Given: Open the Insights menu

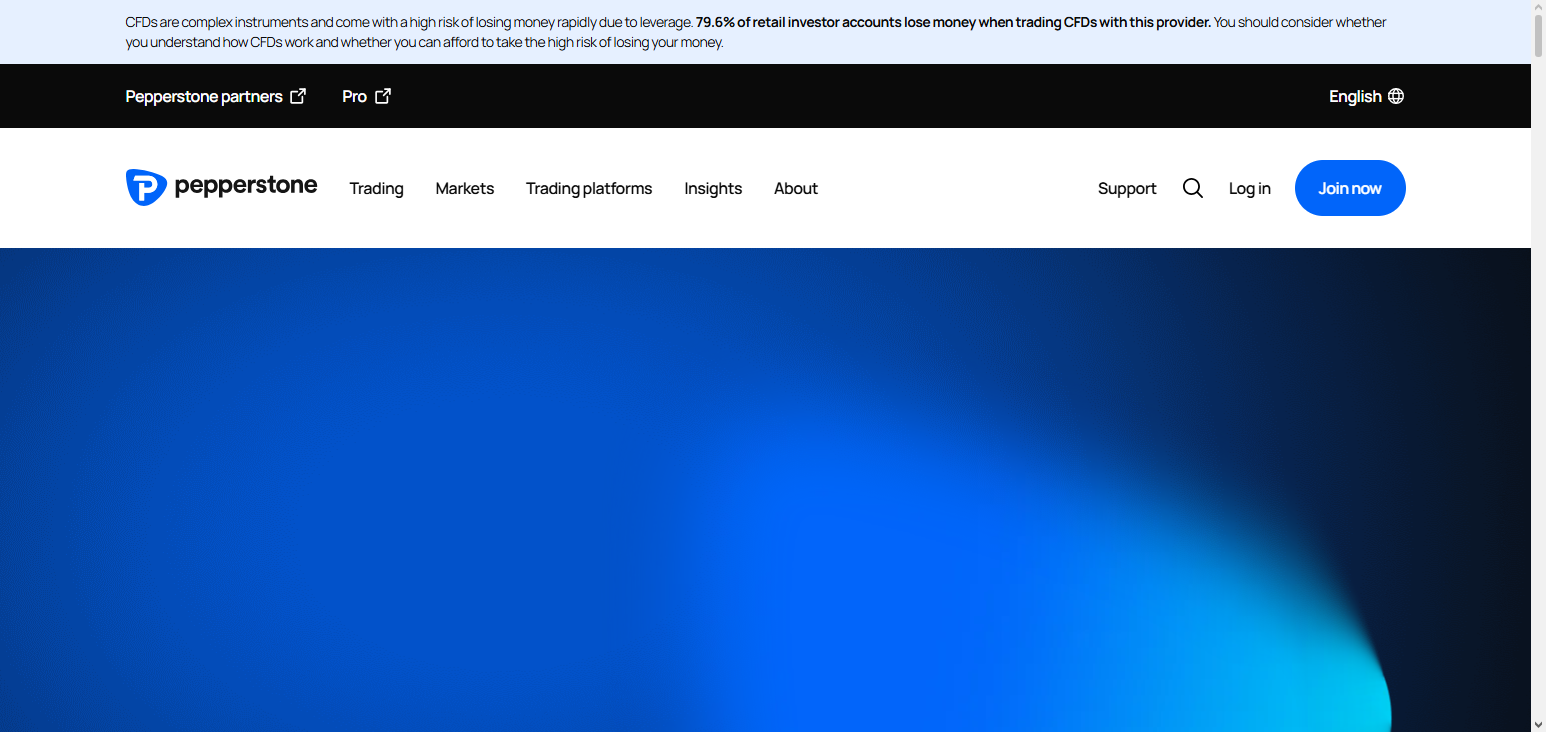Looking at the screenshot, I should 713,188.
